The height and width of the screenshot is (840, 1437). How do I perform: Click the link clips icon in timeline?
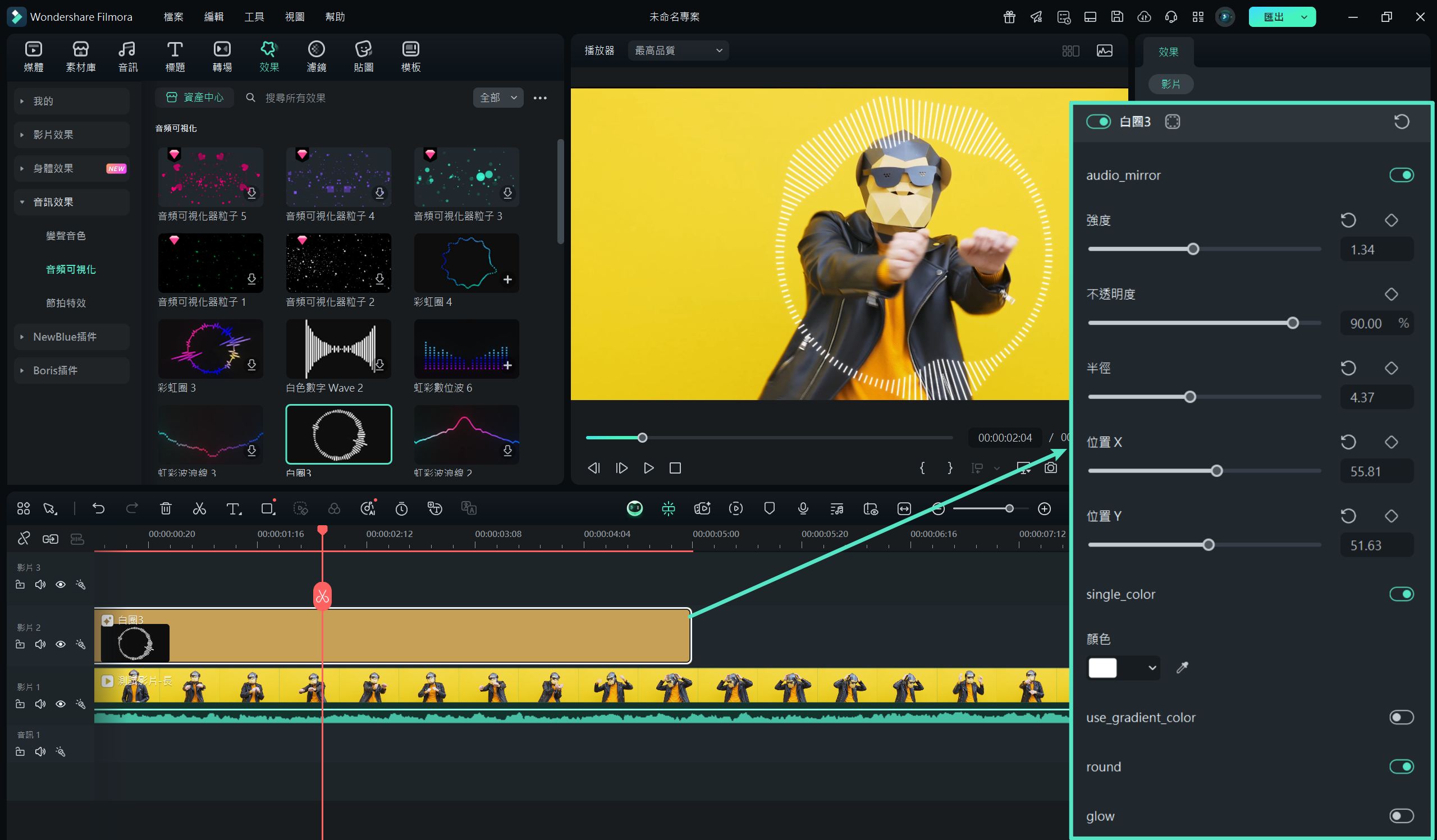pyautogui.click(x=50, y=539)
